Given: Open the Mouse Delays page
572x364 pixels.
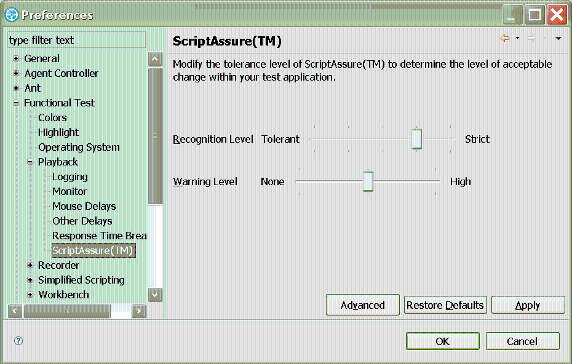Looking at the screenshot, I should pos(84,206).
